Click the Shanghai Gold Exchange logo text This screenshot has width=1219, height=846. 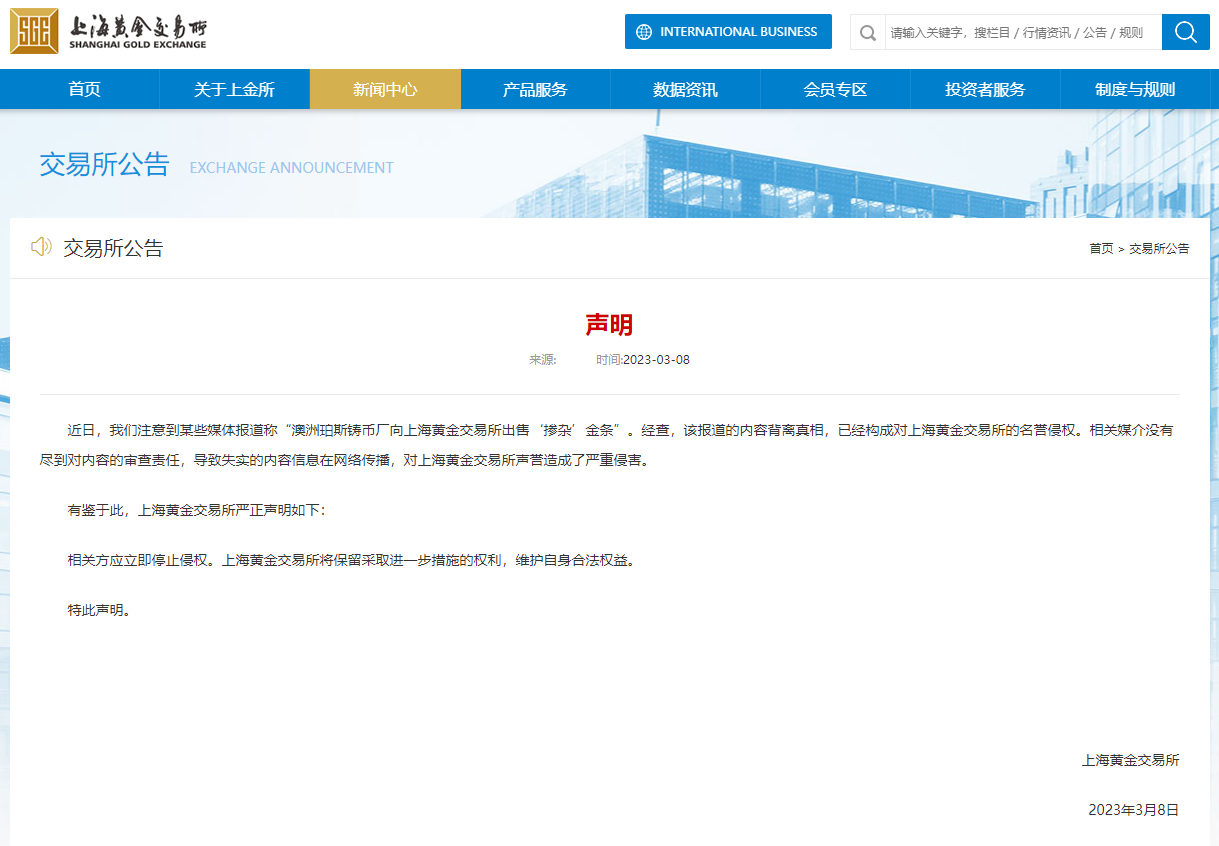tap(138, 32)
